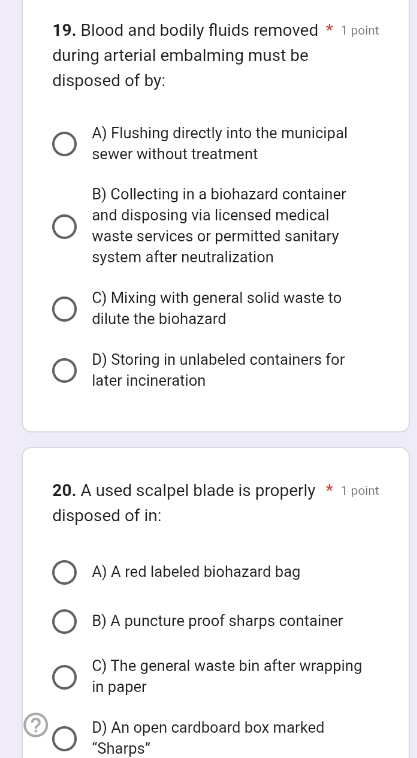The height and width of the screenshot is (758, 417).
Task: Click the label text 'C) Mixing with general solid waste'
Action: (x=217, y=308)
